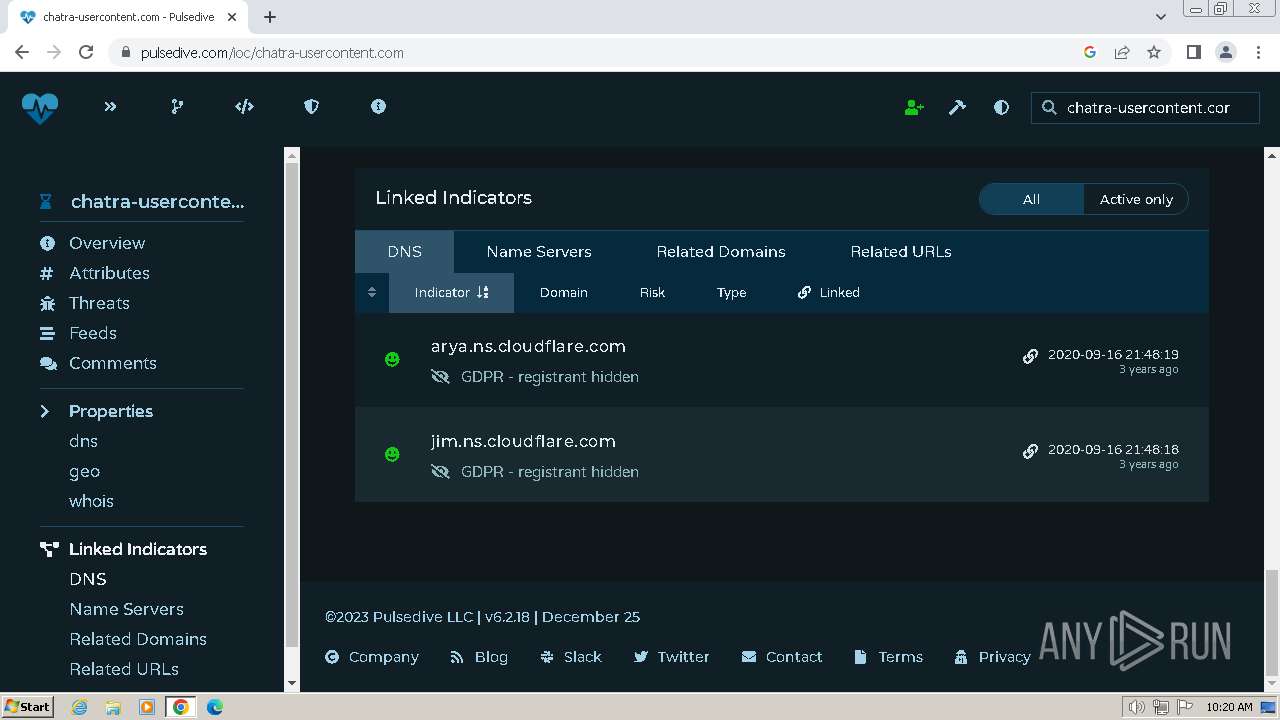The width and height of the screenshot is (1280, 720).
Task: Open Contact footer link
Action: coord(782,657)
